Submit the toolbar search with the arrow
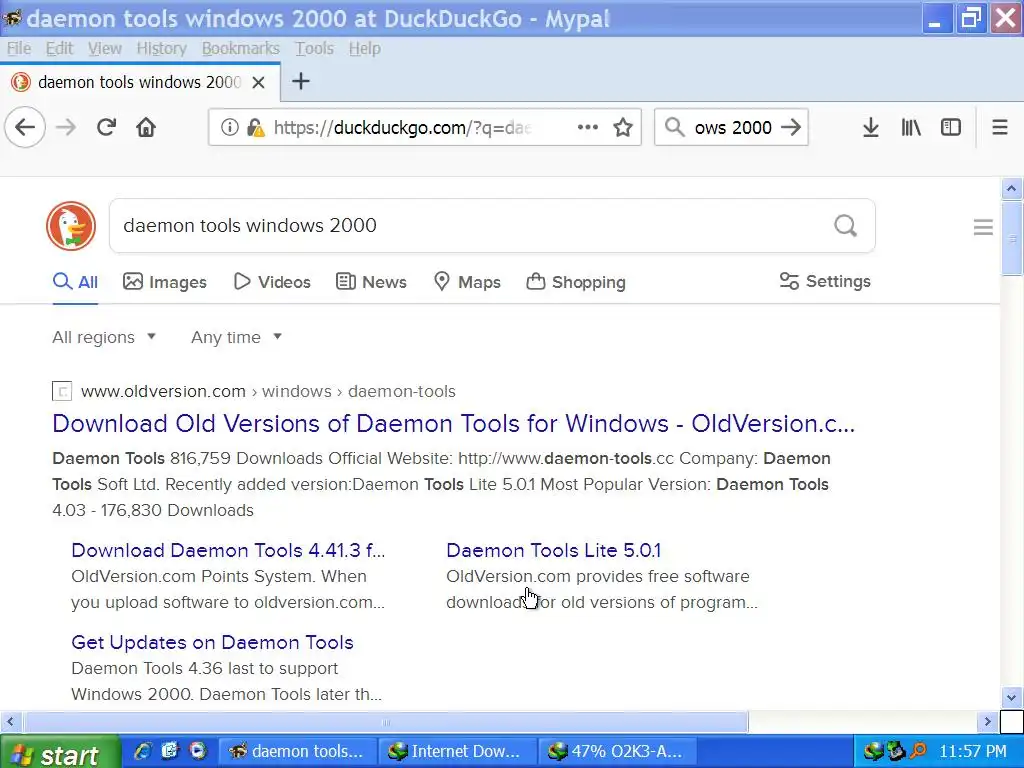 tap(791, 127)
